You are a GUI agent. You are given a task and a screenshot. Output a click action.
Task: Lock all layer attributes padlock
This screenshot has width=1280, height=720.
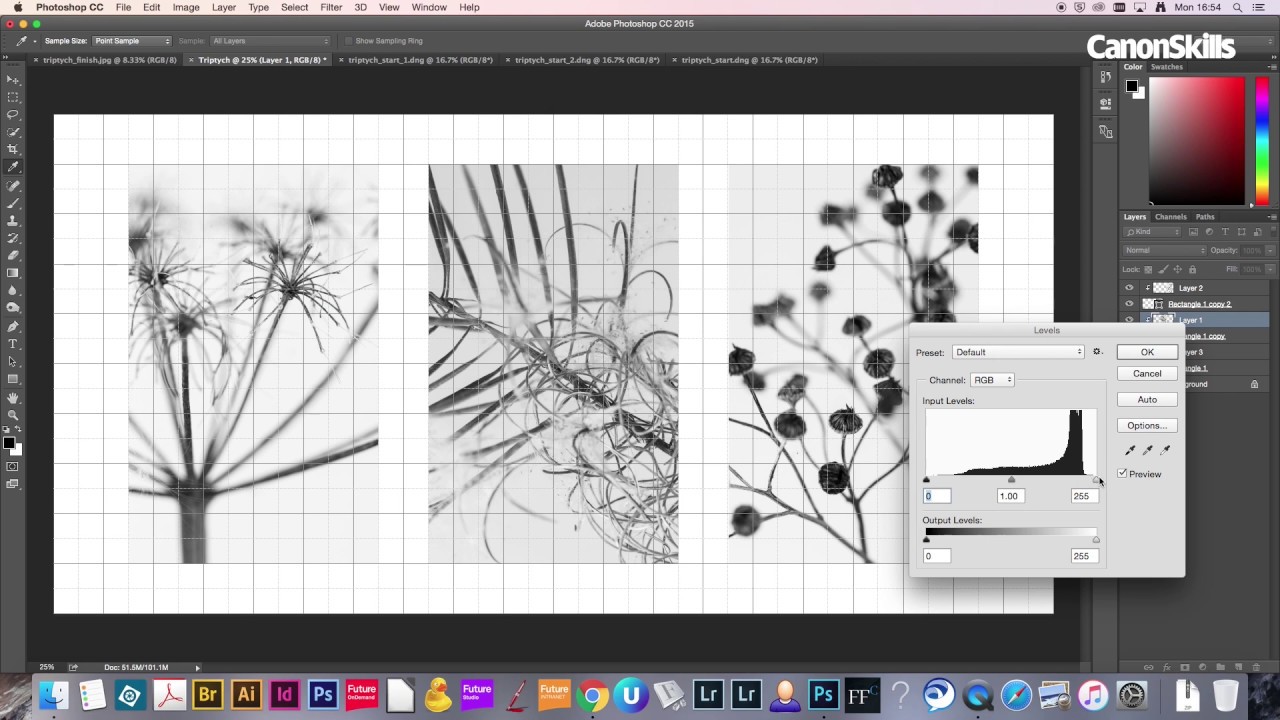[1192, 269]
